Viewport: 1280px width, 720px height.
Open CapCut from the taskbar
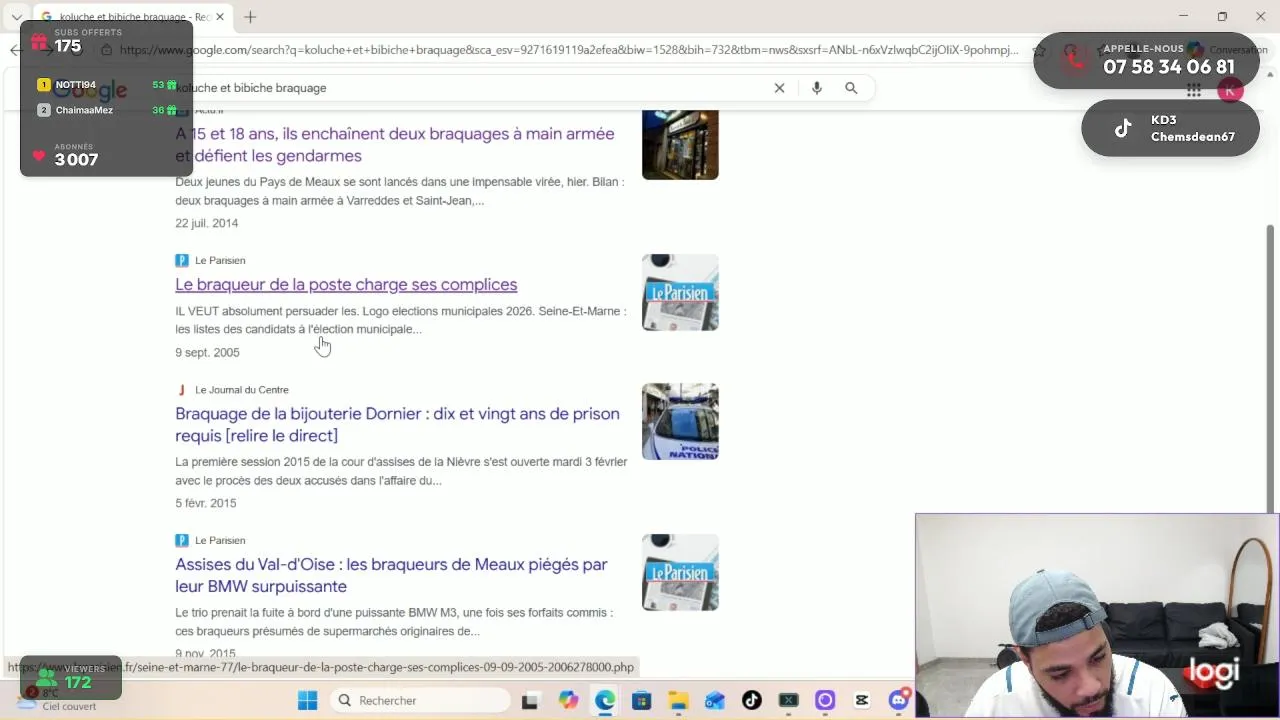pos(861,700)
